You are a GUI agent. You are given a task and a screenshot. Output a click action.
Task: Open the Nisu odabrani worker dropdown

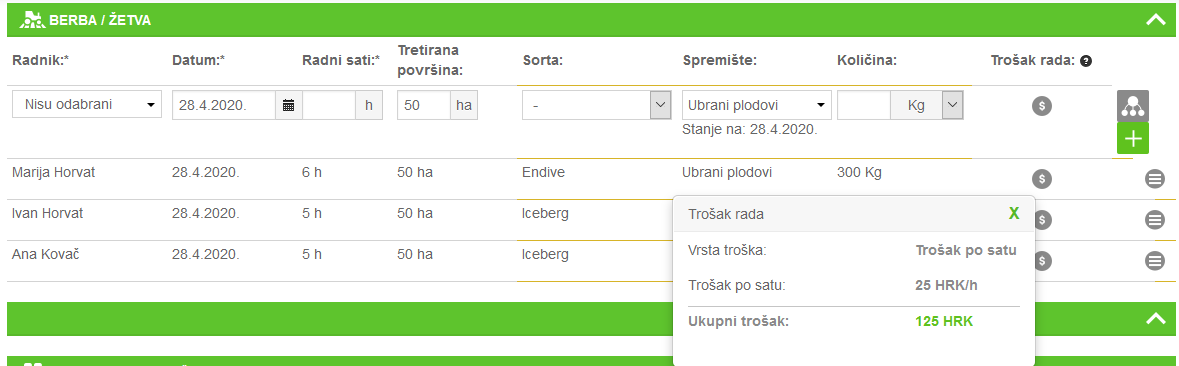pos(87,105)
